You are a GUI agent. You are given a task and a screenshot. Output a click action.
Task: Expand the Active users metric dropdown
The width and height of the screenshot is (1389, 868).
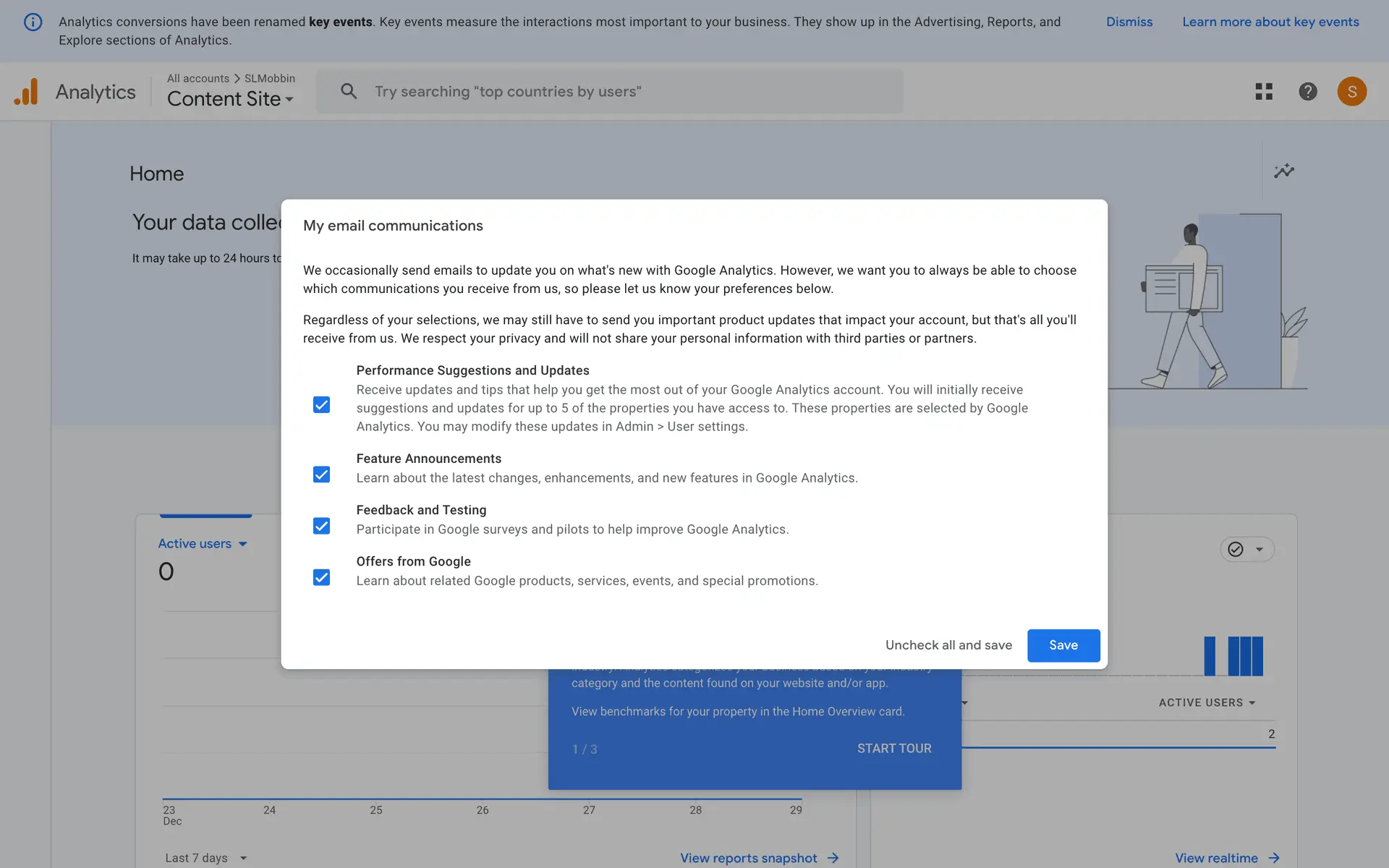click(203, 543)
